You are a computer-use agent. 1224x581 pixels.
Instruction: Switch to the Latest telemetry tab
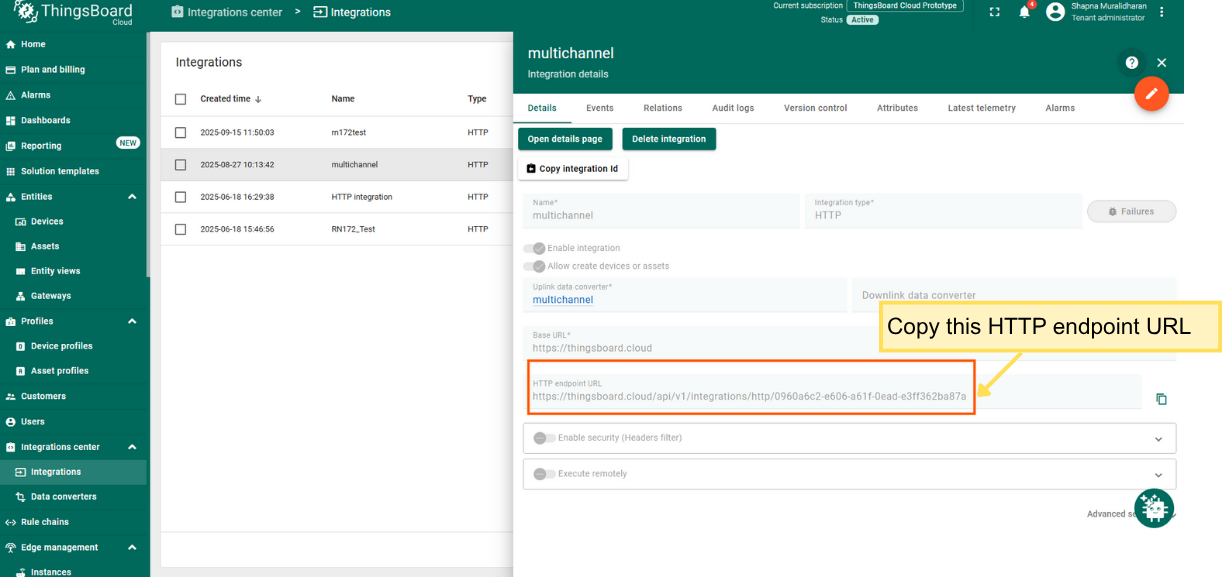click(x=981, y=108)
